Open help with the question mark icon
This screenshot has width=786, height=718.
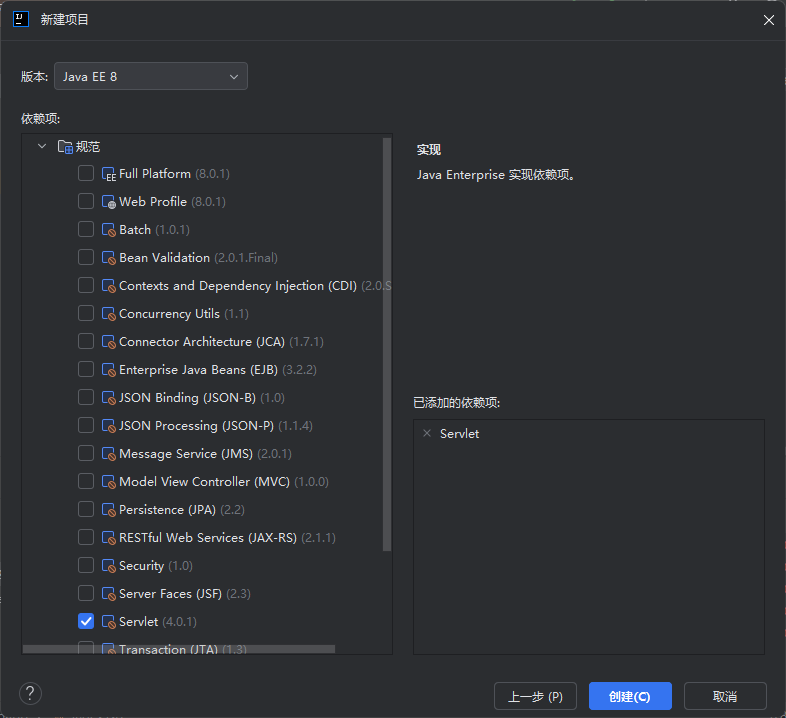pyautogui.click(x=30, y=694)
